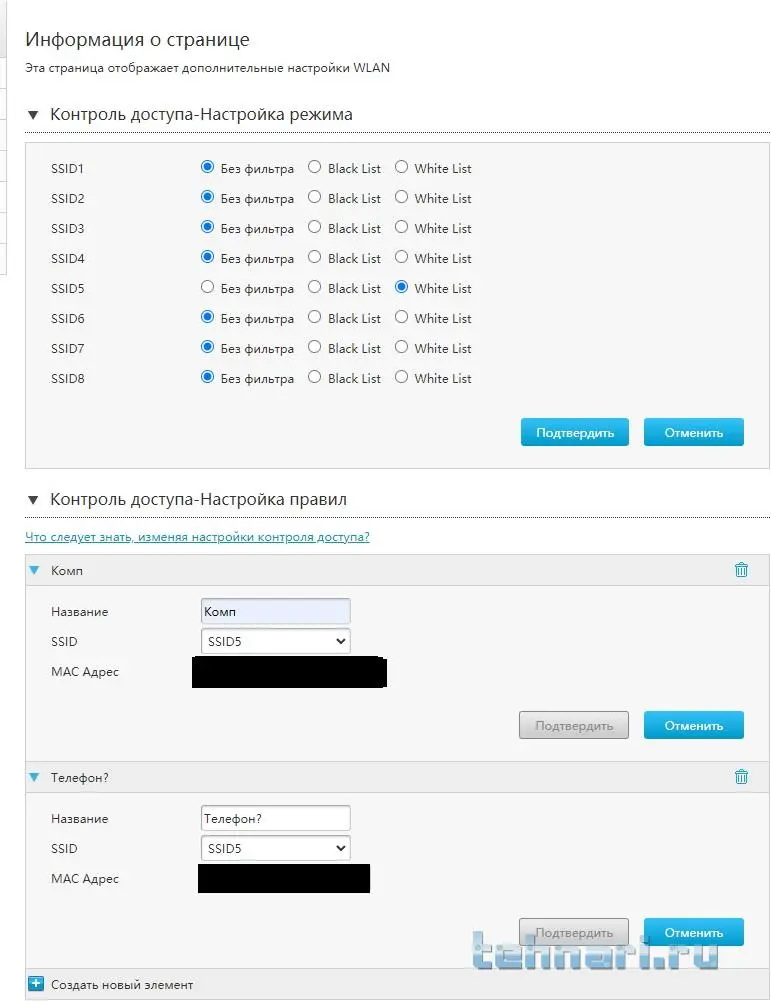Collapse the Комп rule triangle

34,570
